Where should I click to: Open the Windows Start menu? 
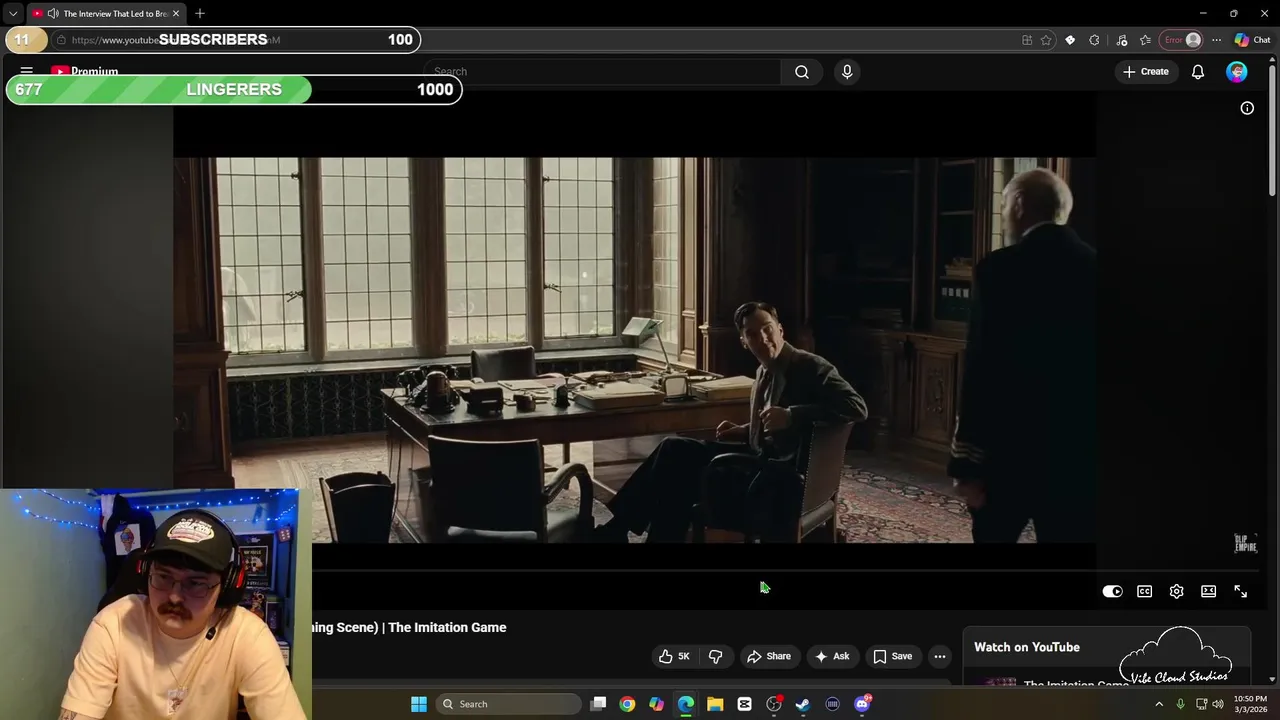[419, 704]
